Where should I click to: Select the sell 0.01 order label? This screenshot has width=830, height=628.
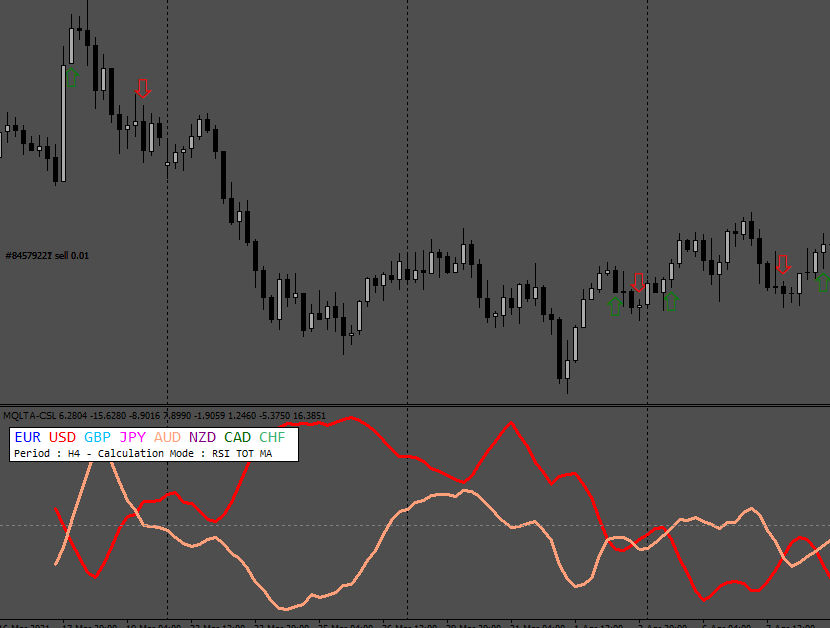[47, 256]
